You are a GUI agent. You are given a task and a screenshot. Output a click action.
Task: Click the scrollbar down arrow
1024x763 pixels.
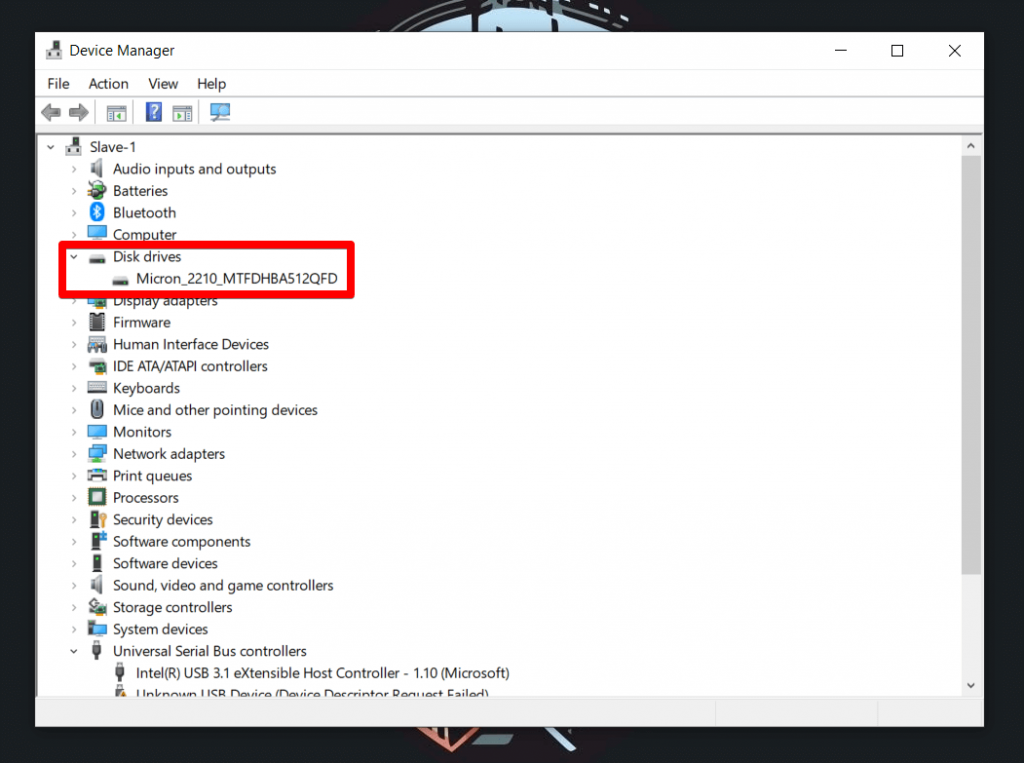pyautogui.click(x=971, y=685)
